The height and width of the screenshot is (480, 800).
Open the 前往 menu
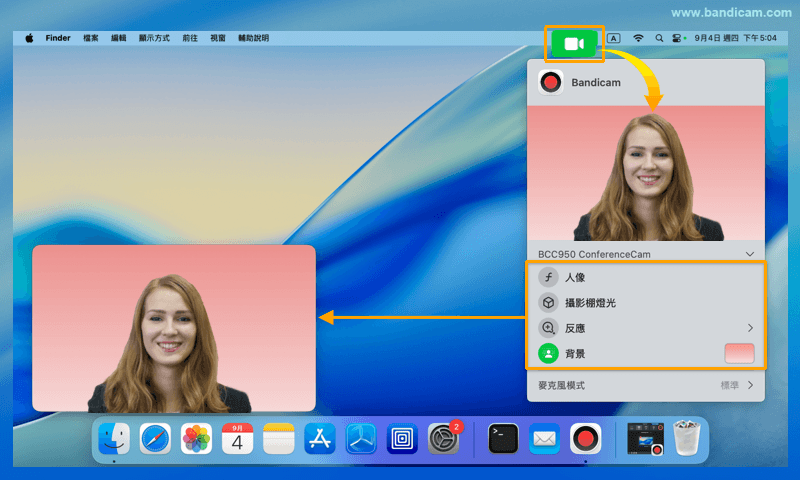point(190,38)
